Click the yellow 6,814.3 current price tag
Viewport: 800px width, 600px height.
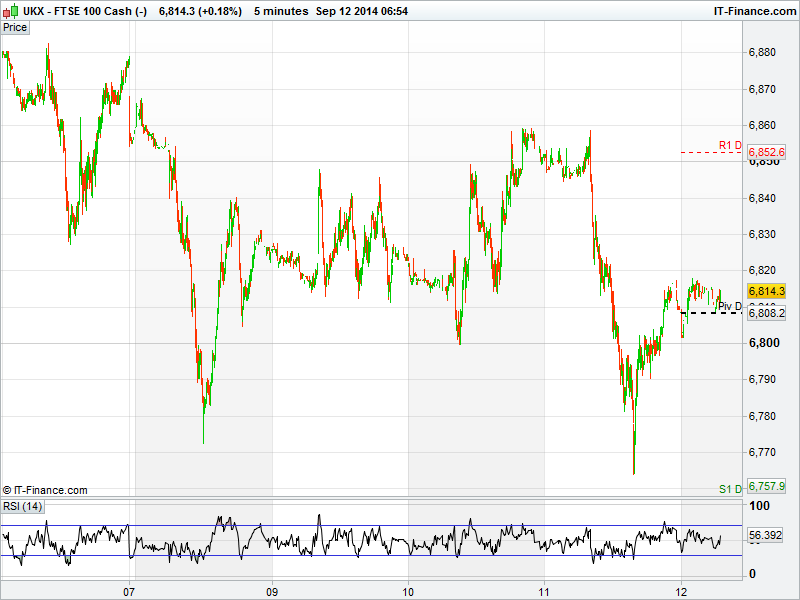[x=767, y=291]
